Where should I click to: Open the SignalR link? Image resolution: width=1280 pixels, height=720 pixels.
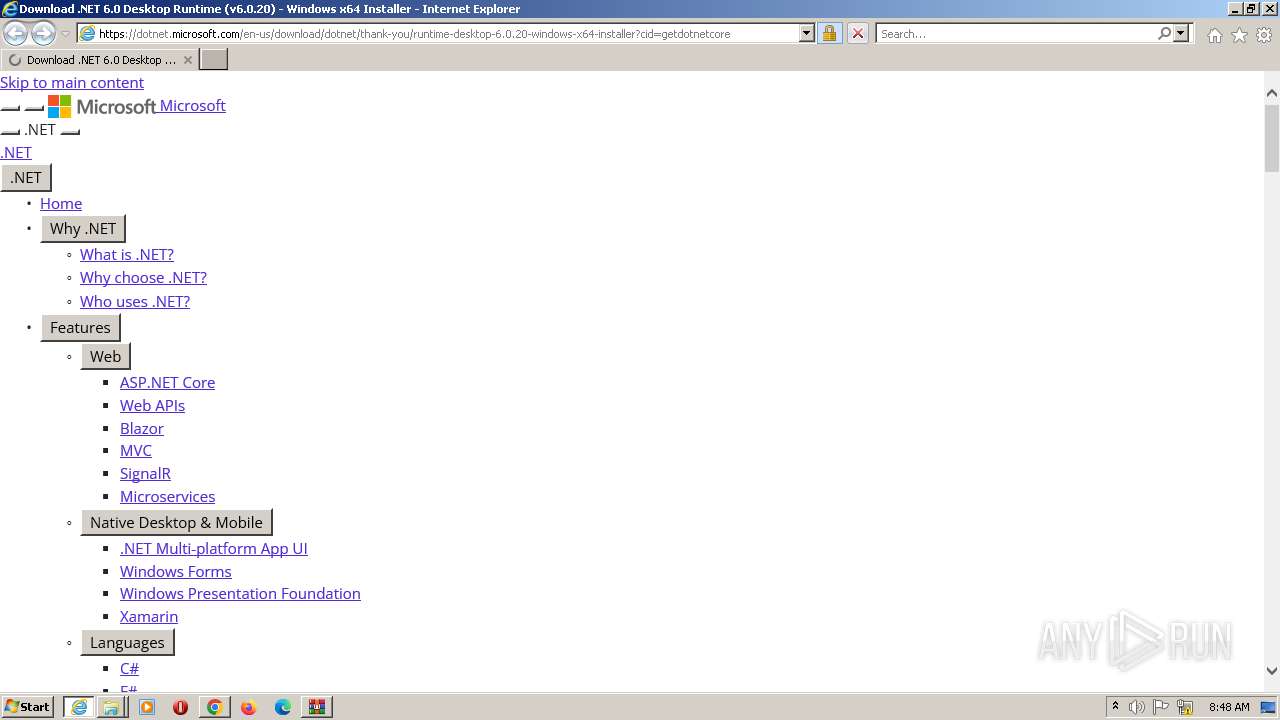pos(145,474)
